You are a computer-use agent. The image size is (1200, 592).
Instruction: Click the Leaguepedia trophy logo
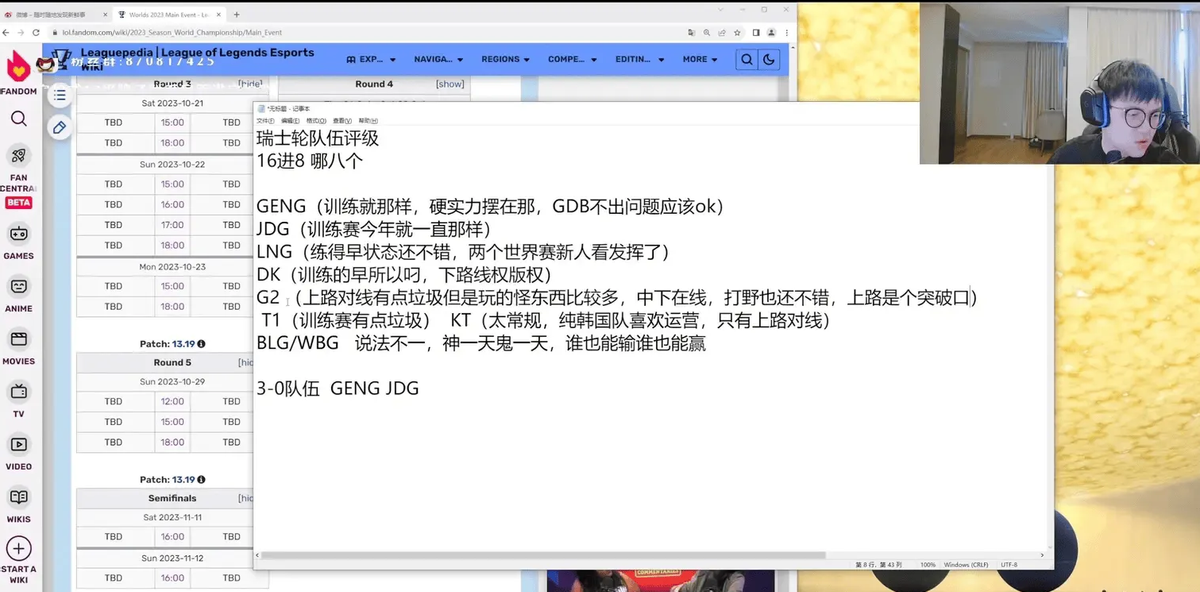pos(63,59)
